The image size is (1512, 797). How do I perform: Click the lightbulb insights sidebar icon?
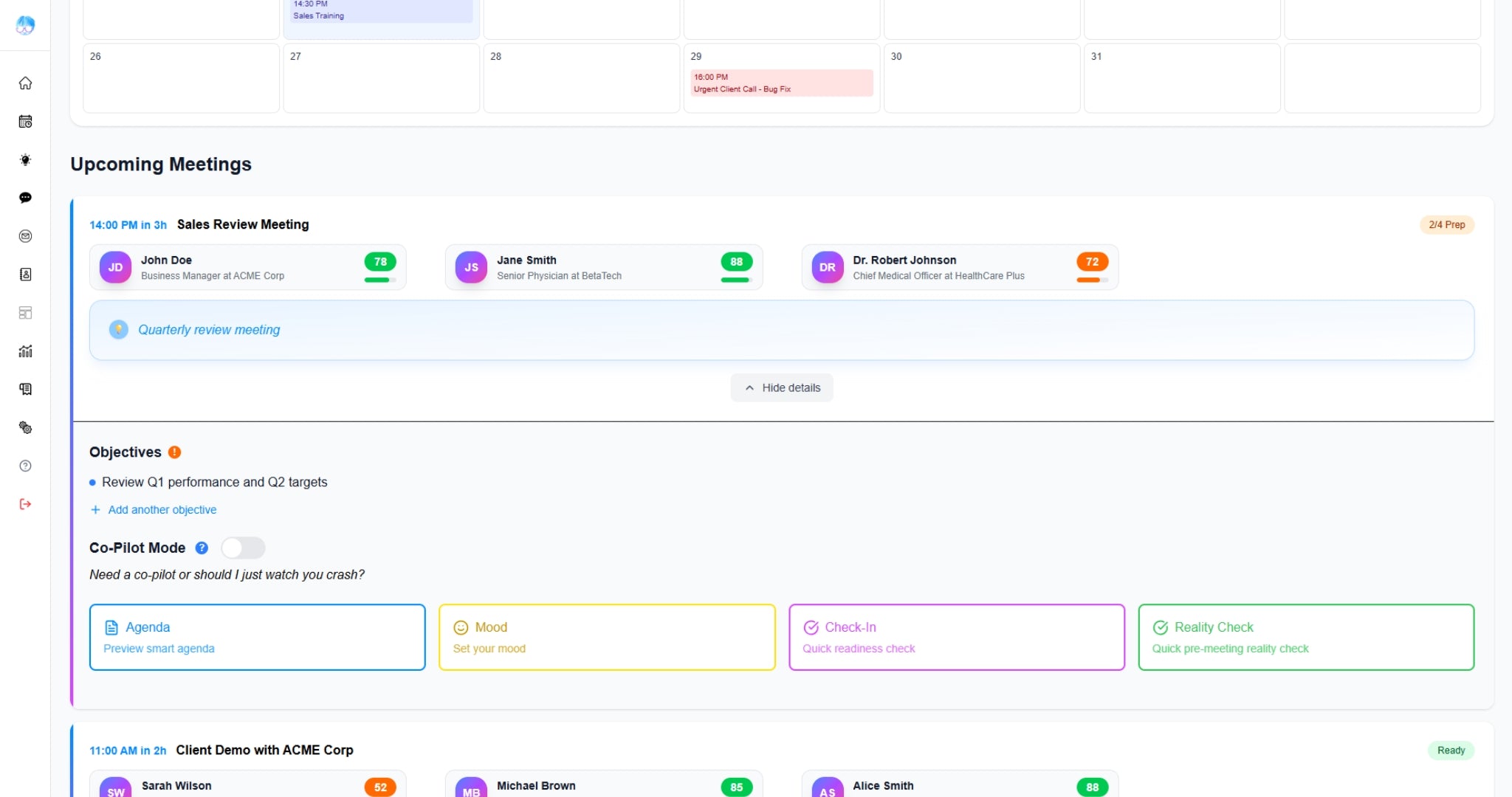click(25, 160)
